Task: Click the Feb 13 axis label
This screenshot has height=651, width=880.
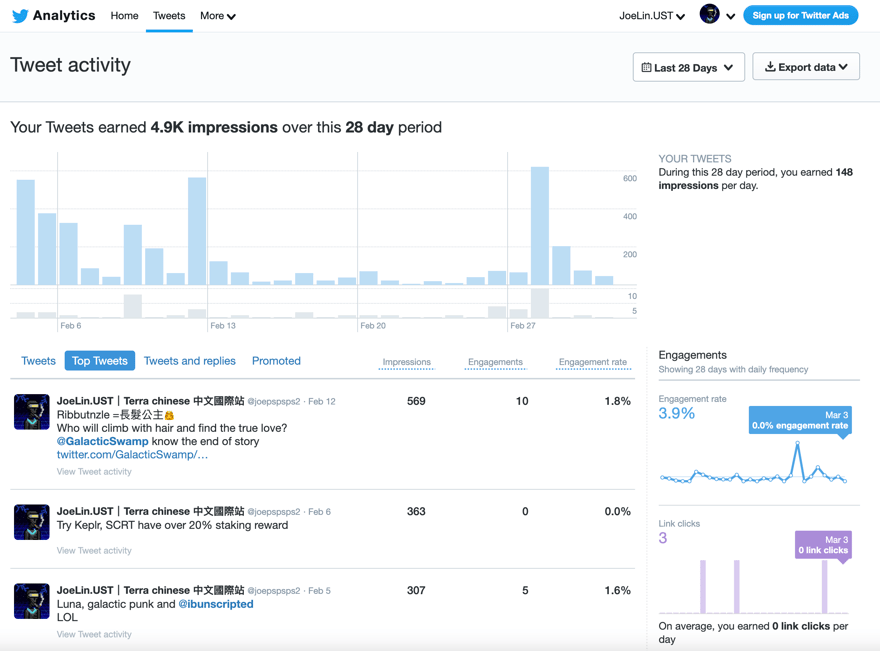Action: (223, 326)
